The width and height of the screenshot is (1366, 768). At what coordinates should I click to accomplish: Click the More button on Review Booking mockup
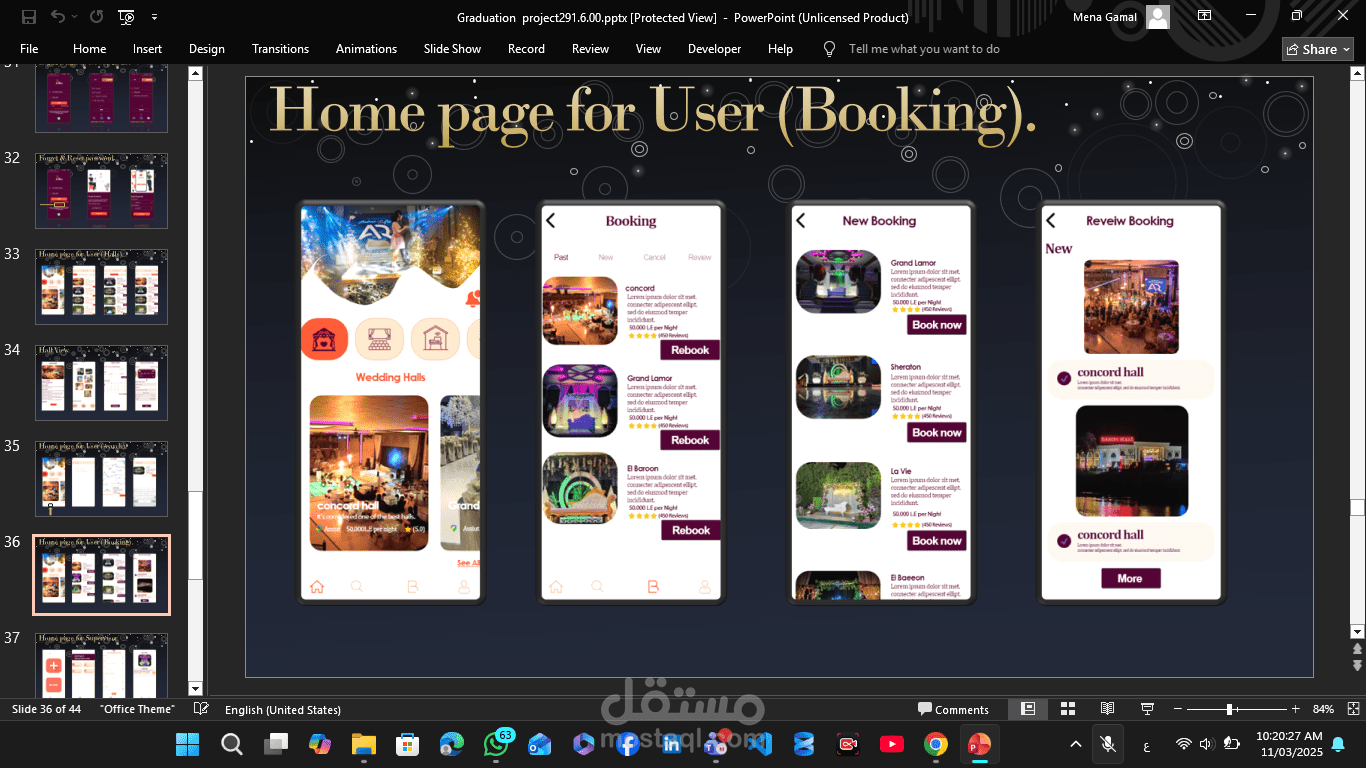click(x=1130, y=578)
